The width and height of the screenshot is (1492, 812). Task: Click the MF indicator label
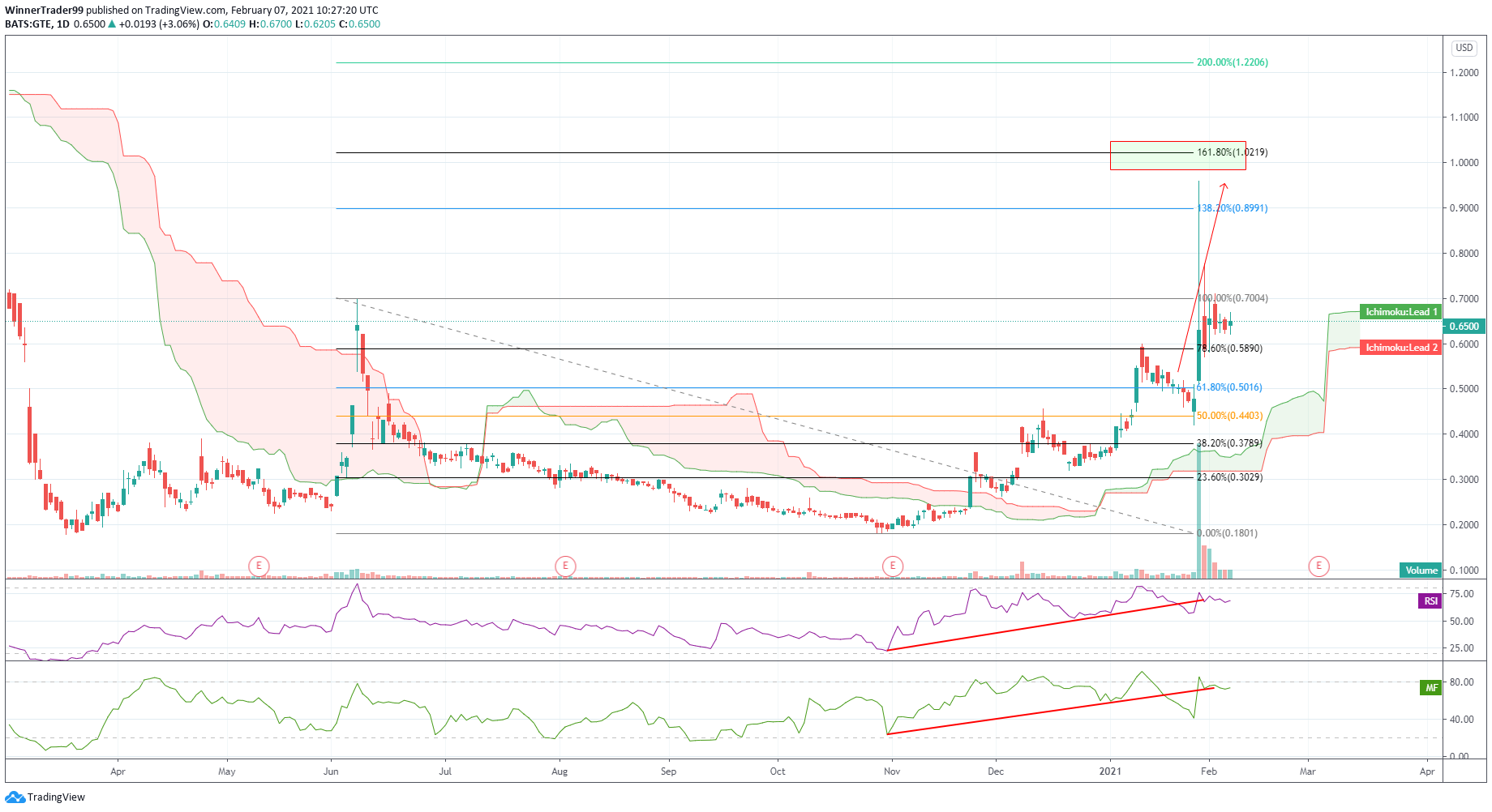1431,688
